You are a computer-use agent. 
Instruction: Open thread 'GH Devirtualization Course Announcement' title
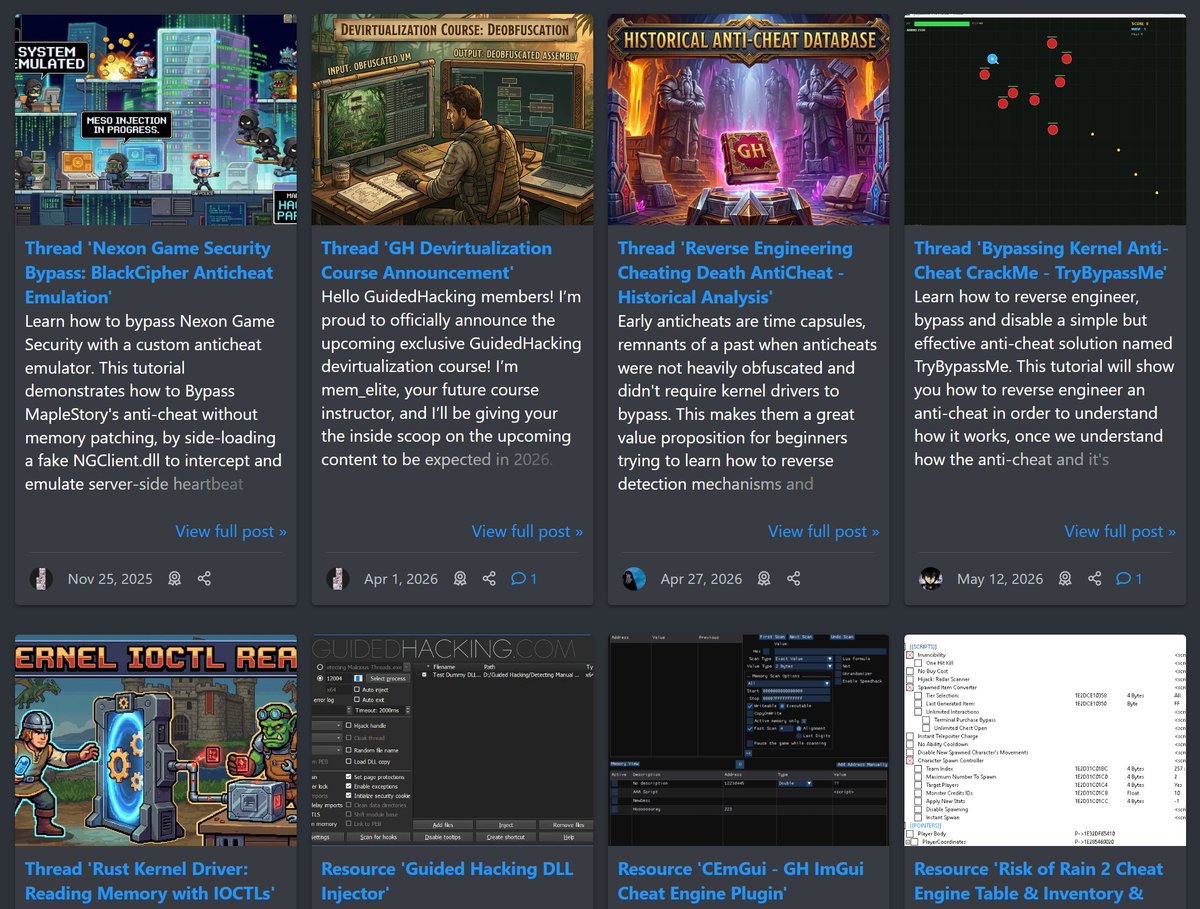[436, 260]
